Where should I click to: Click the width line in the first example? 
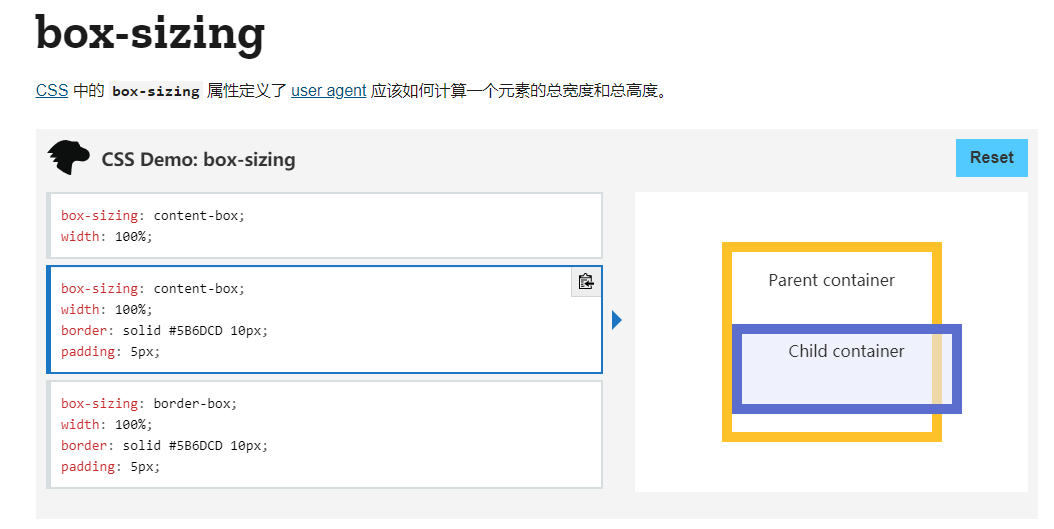106,237
